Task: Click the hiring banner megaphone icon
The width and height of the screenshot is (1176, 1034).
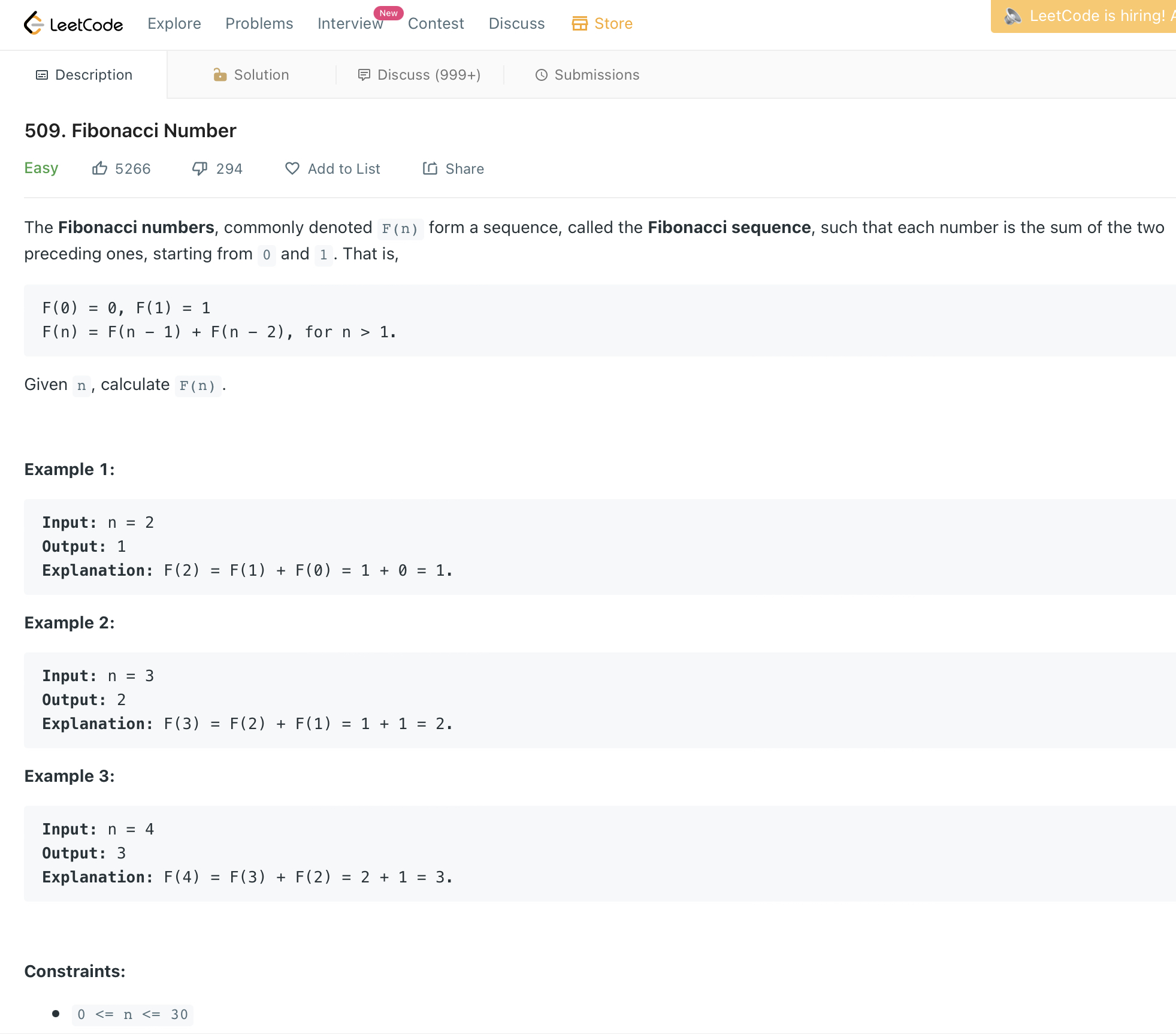Action: 1012,16
